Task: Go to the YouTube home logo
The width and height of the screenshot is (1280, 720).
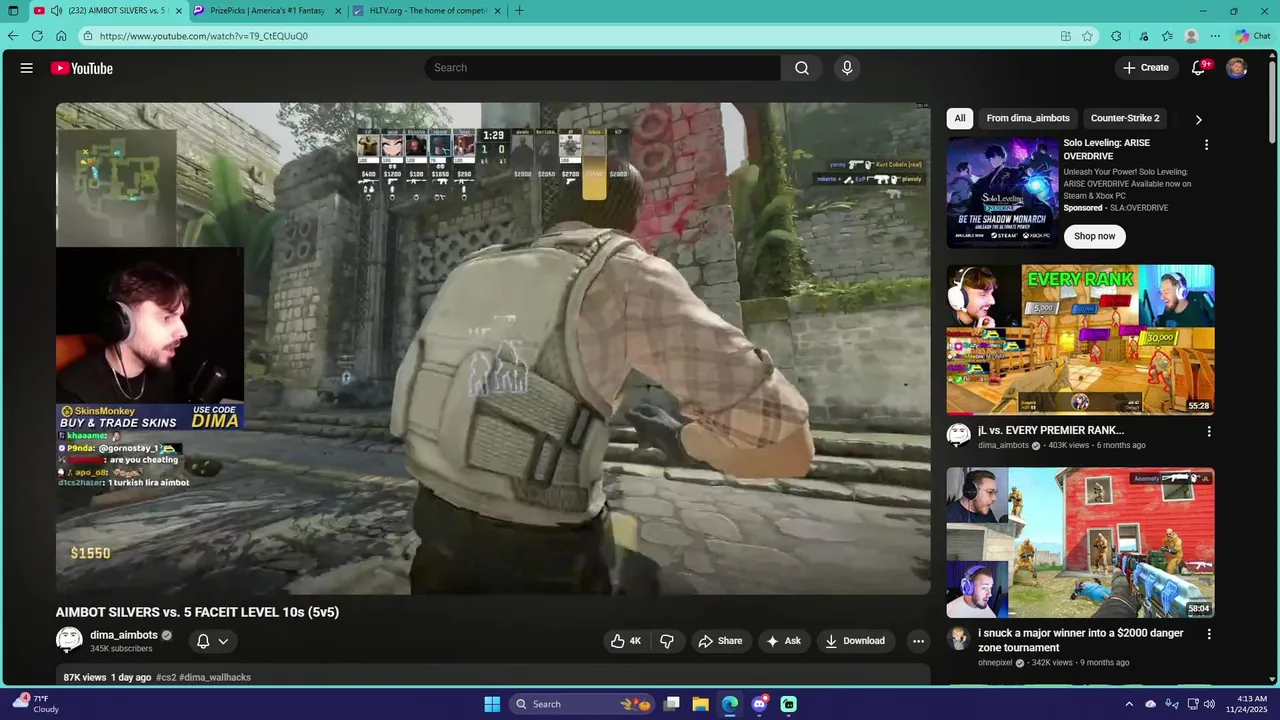Action: click(82, 68)
